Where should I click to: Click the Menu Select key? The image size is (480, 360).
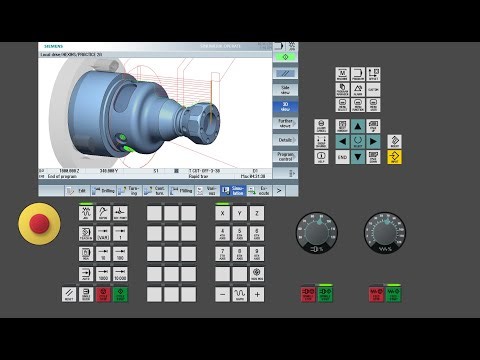pos(342,105)
